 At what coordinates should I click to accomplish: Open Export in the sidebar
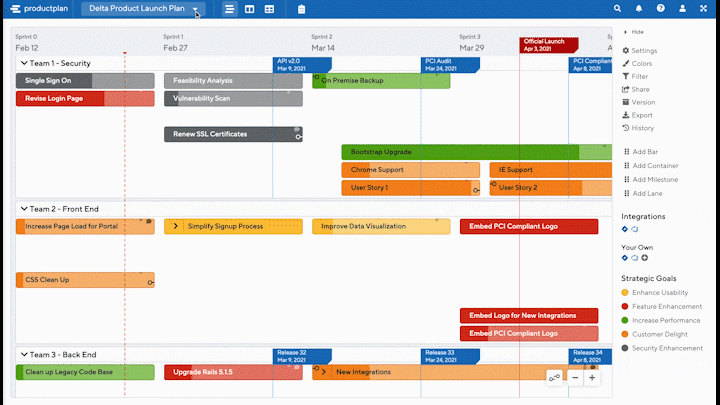[x=641, y=115]
